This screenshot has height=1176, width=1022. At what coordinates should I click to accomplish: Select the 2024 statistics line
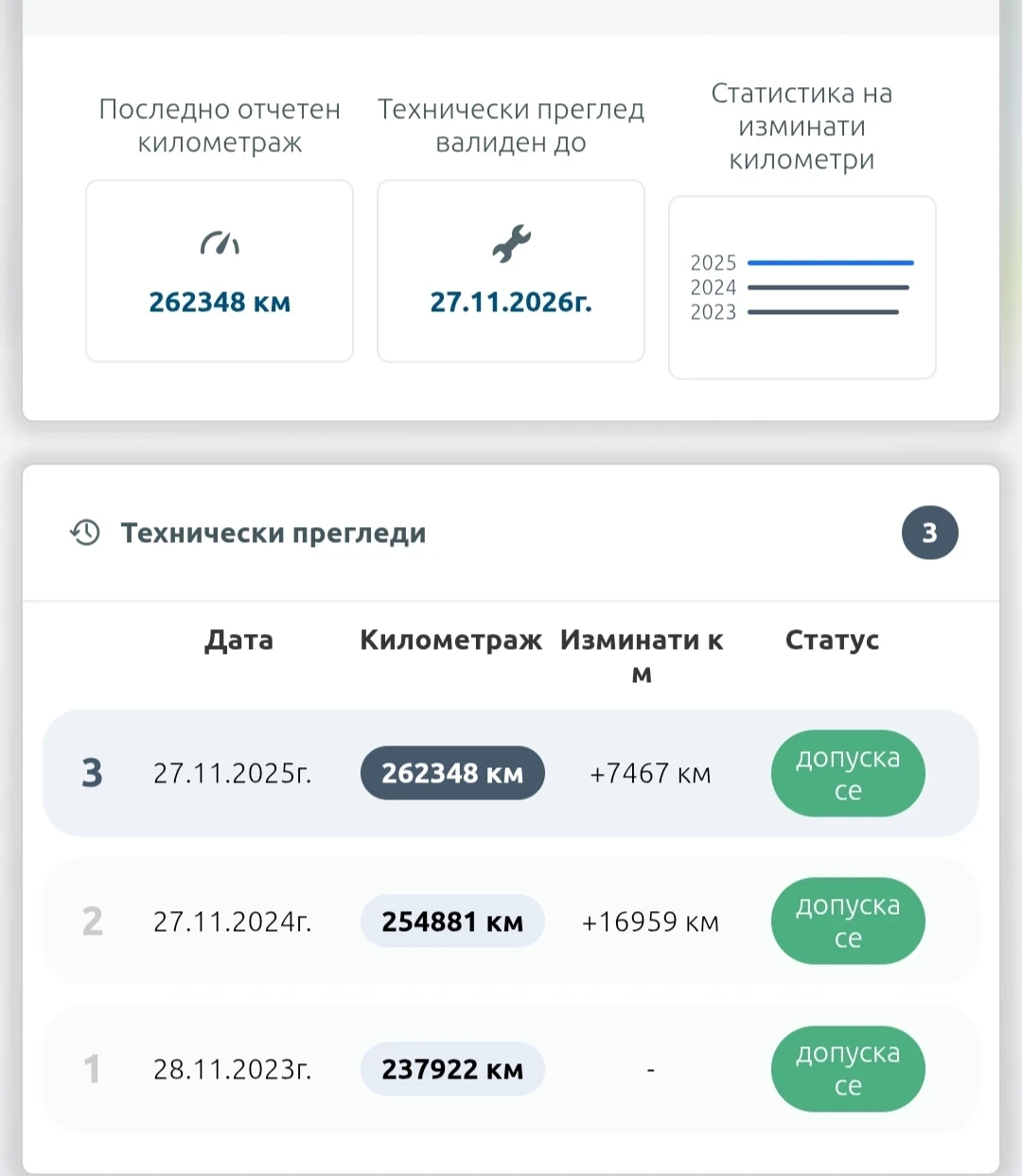click(x=828, y=288)
